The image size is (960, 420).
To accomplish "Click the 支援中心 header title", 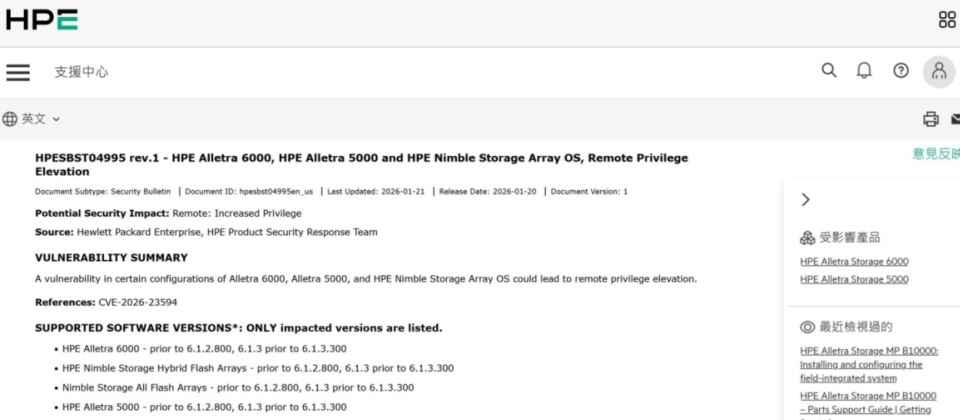I will pyautogui.click(x=81, y=72).
